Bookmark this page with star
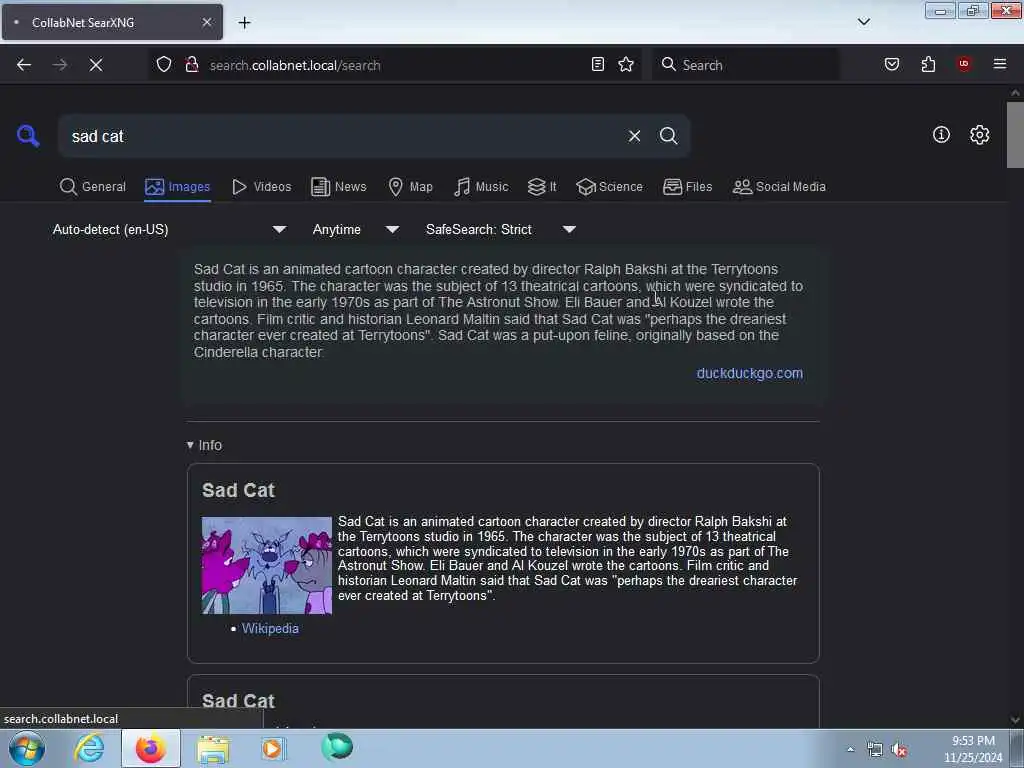This screenshot has width=1024, height=768. pos(626,64)
